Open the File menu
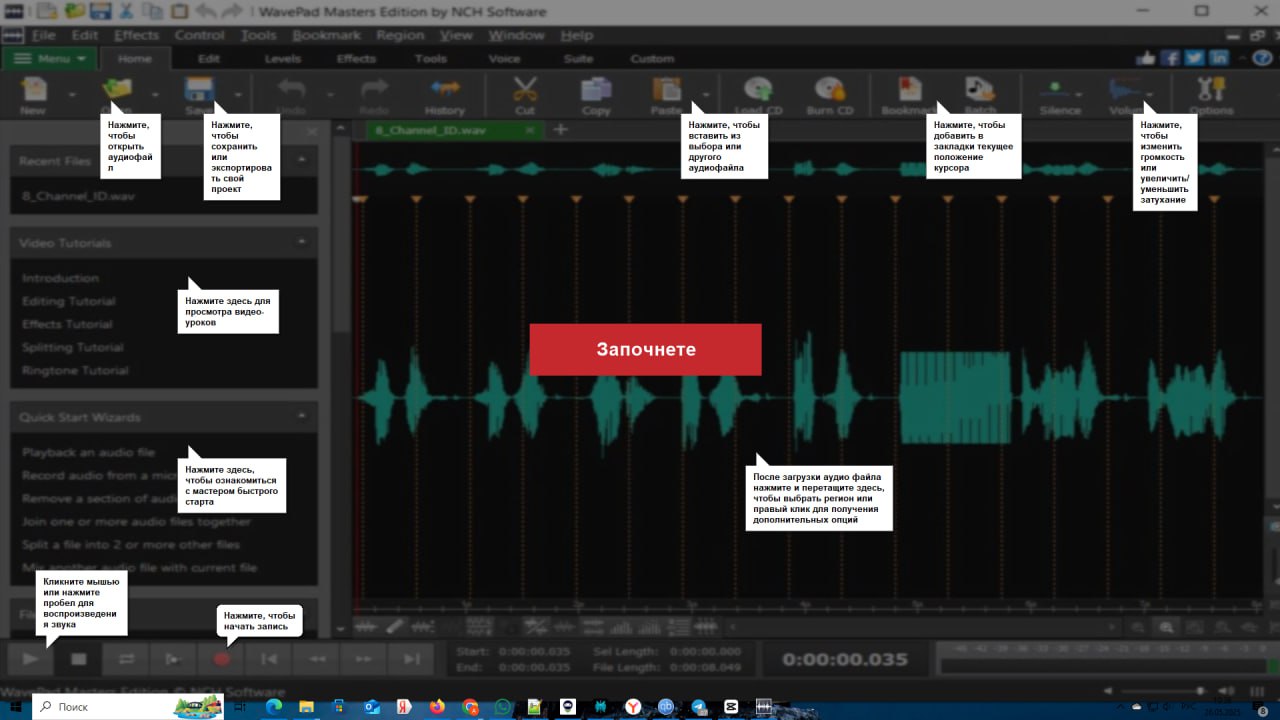1280x720 pixels. (x=43, y=35)
